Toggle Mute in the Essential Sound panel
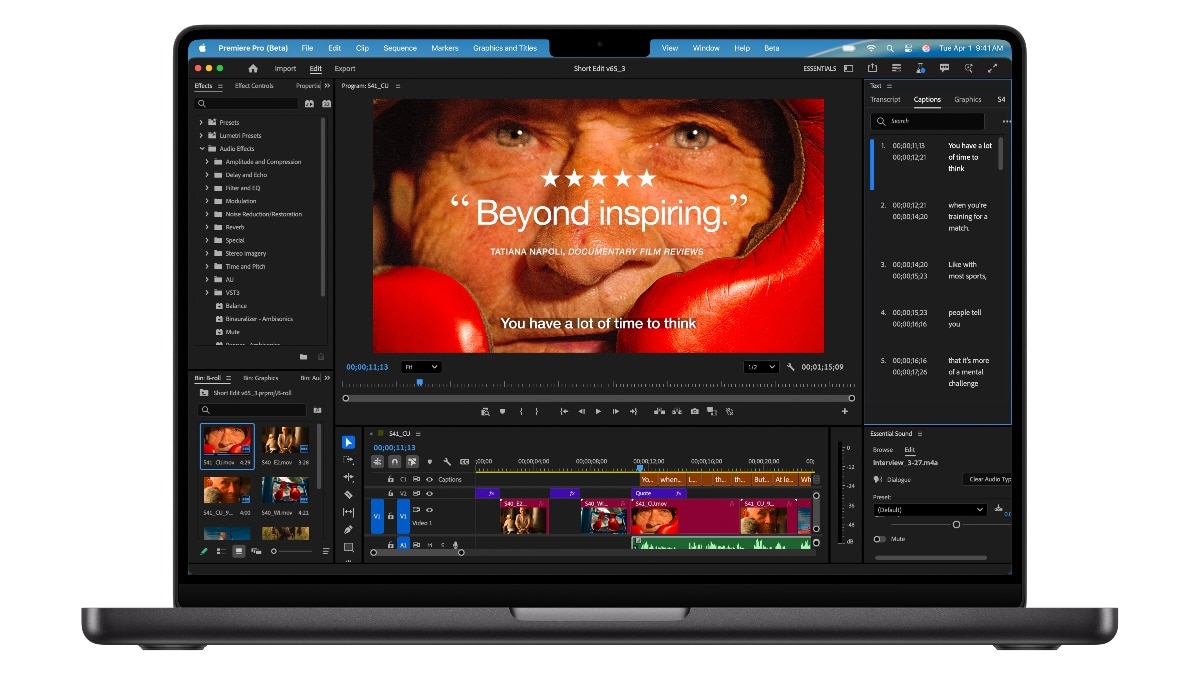 (878, 539)
